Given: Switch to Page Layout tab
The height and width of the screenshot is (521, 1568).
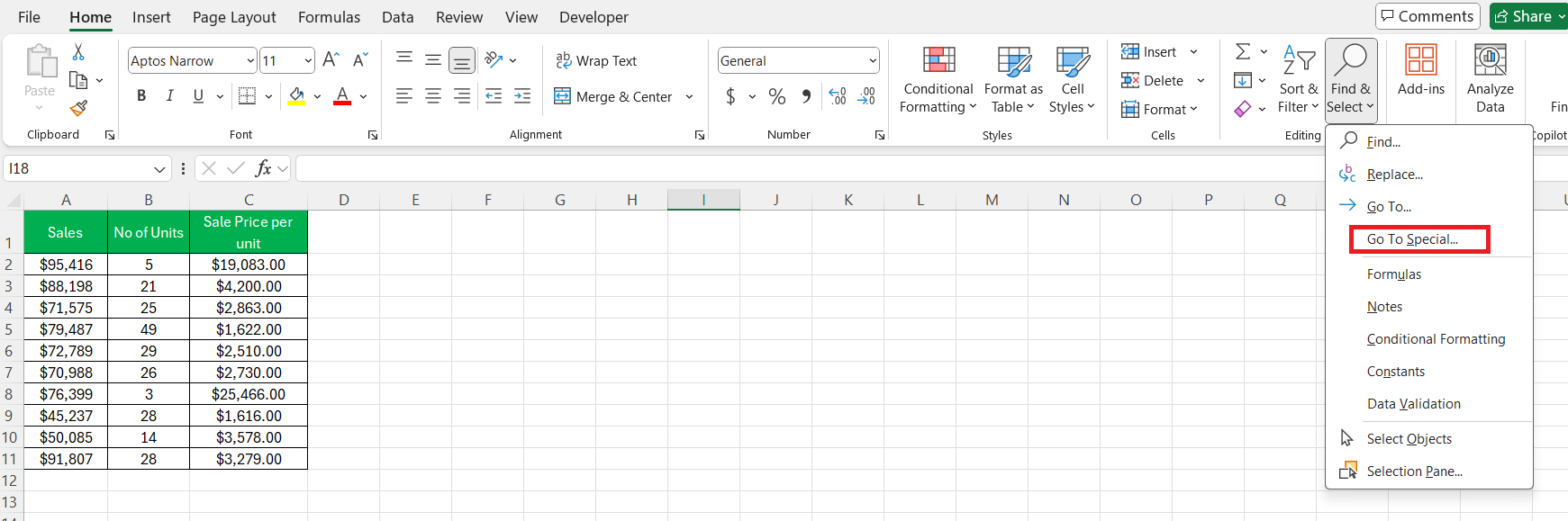Looking at the screenshot, I should tap(234, 17).
